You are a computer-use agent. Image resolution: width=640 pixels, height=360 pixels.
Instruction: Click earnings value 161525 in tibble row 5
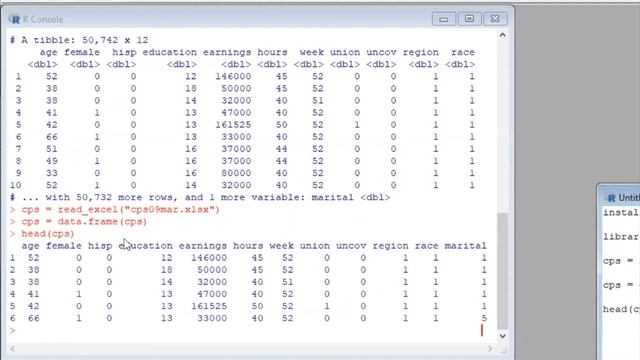[x=233, y=124]
